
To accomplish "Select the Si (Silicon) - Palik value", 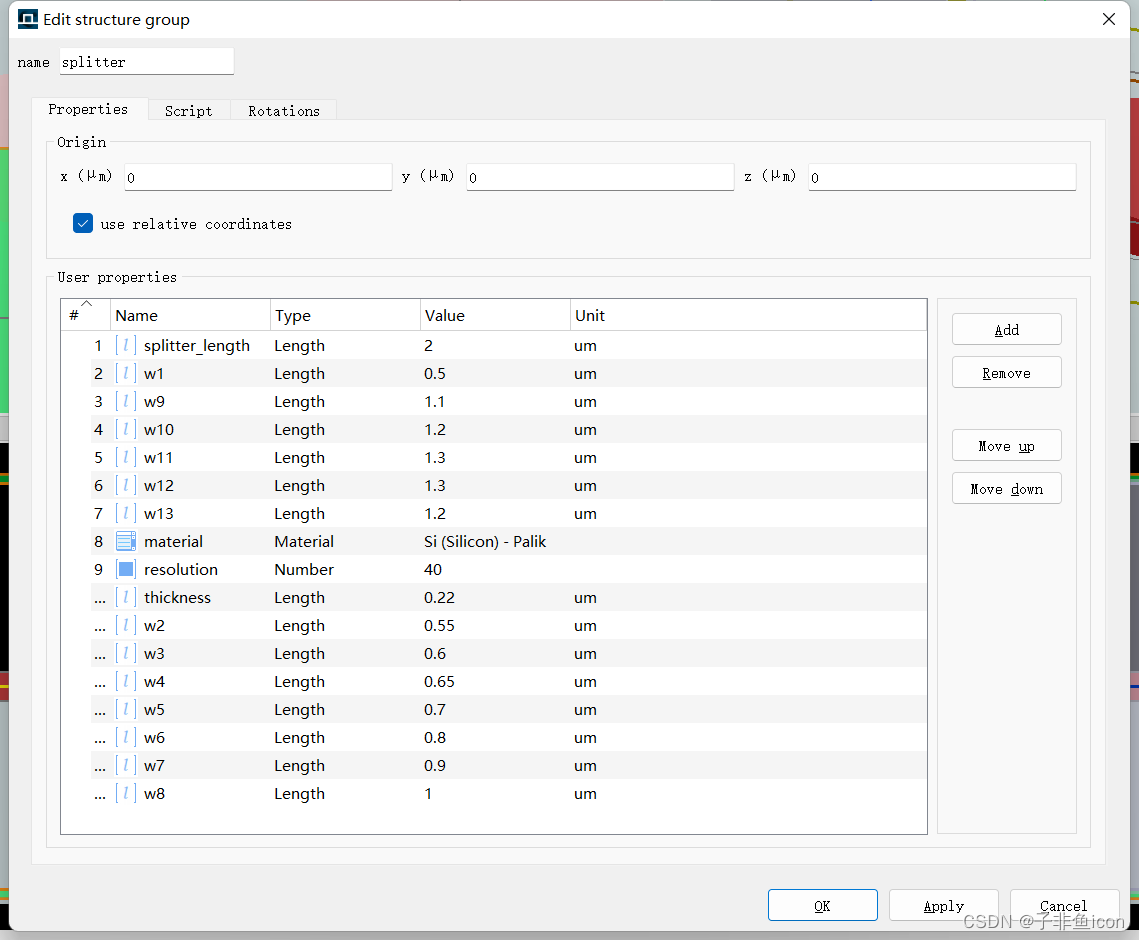I will tap(485, 541).
